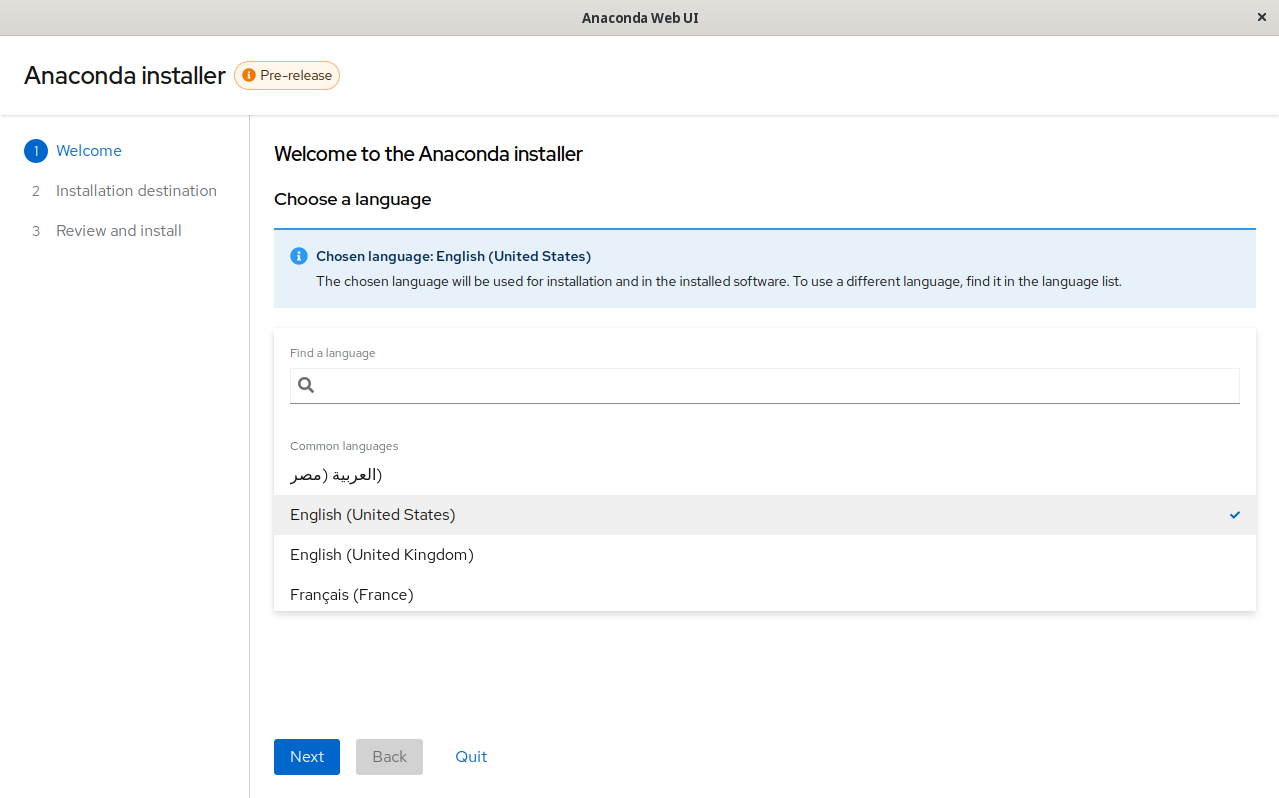The height and width of the screenshot is (798, 1279).
Task: Click the Pre-release info icon
Action: coord(249,75)
